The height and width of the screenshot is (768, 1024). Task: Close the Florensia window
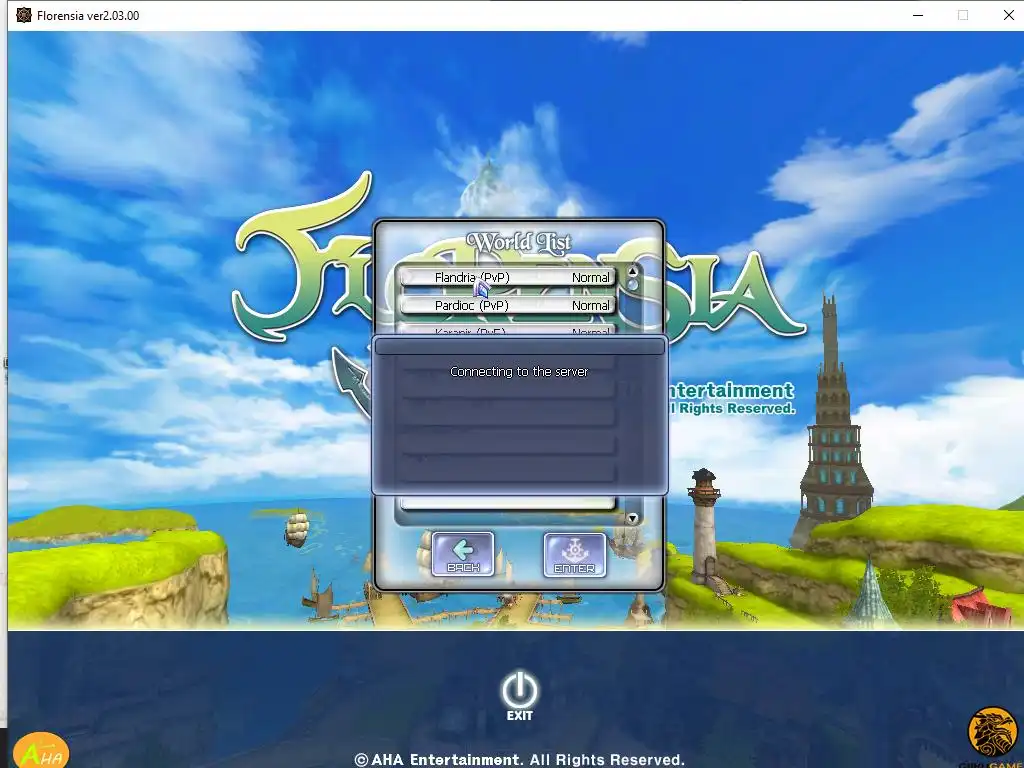1008,15
